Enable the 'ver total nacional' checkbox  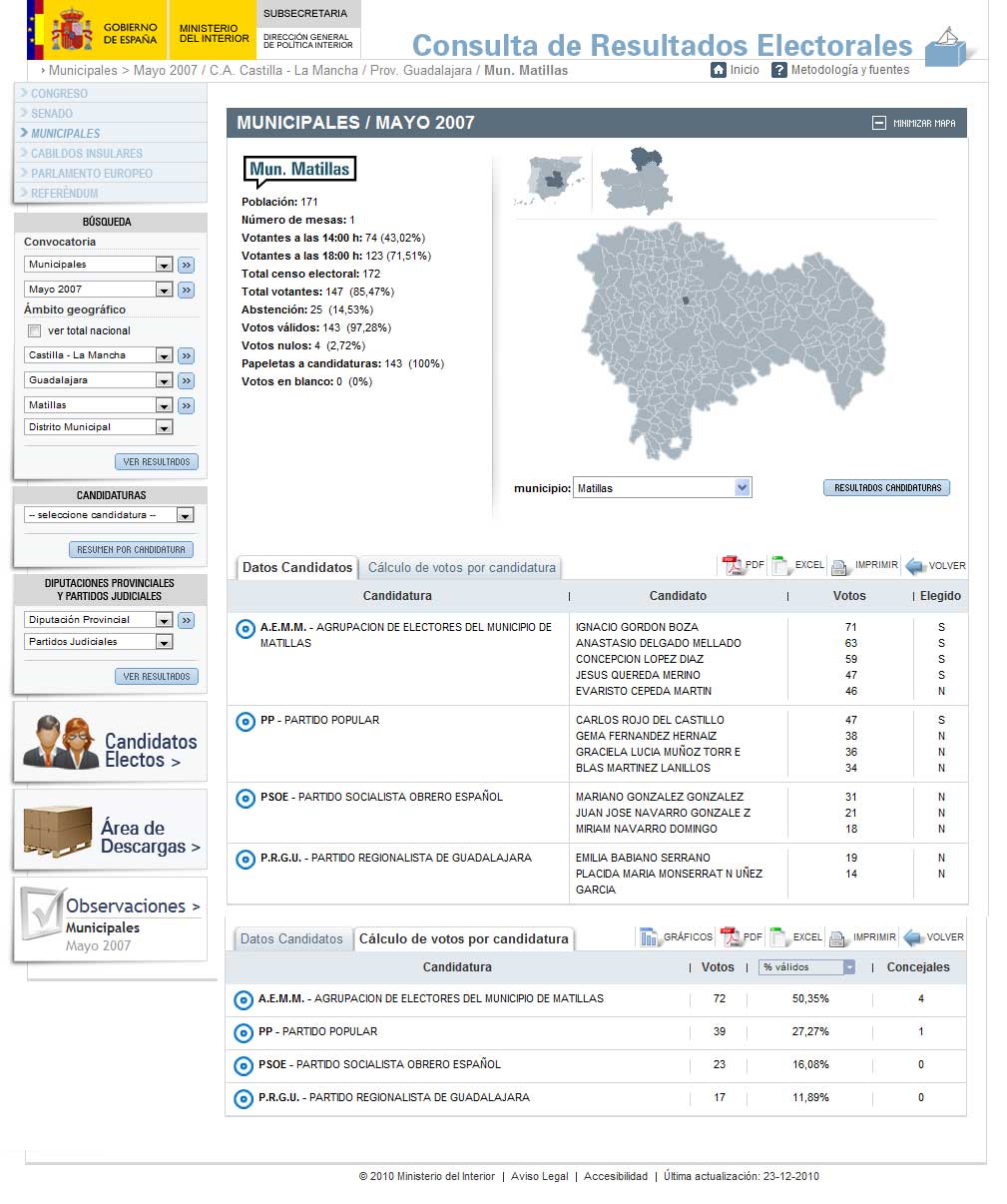(x=35, y=330)
